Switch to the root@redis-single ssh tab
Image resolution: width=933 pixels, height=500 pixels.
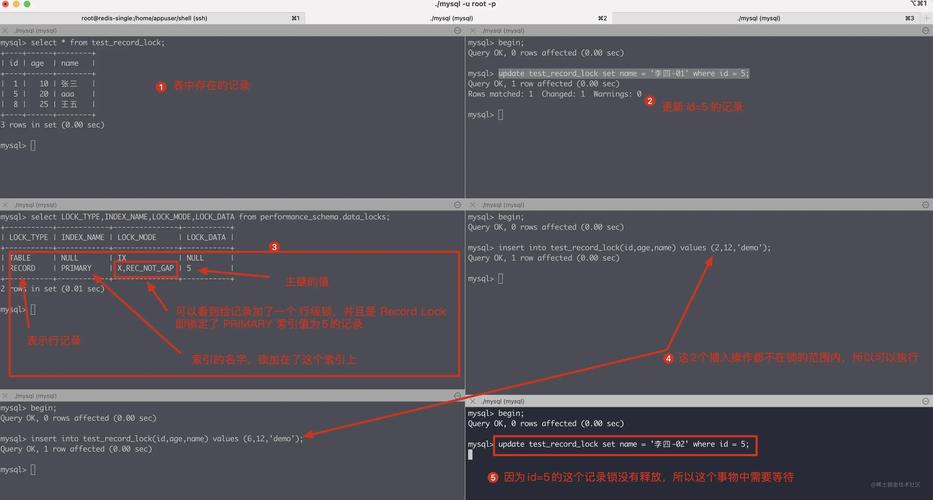tap(152, 18)
